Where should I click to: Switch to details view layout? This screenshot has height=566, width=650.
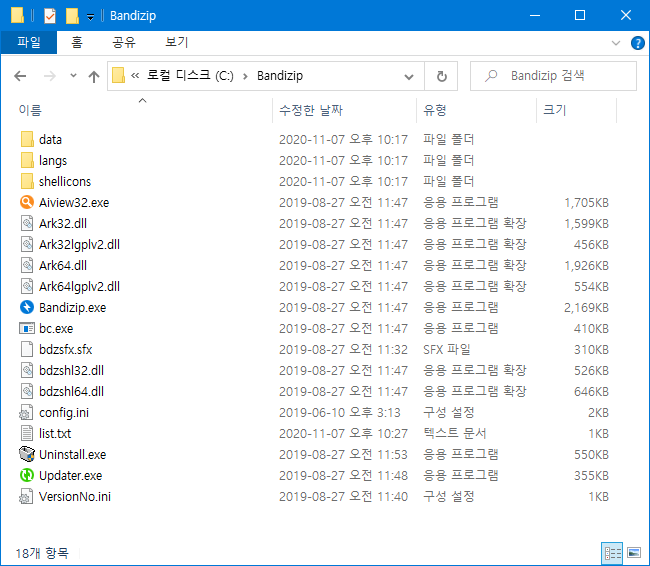tap(612, 553)
